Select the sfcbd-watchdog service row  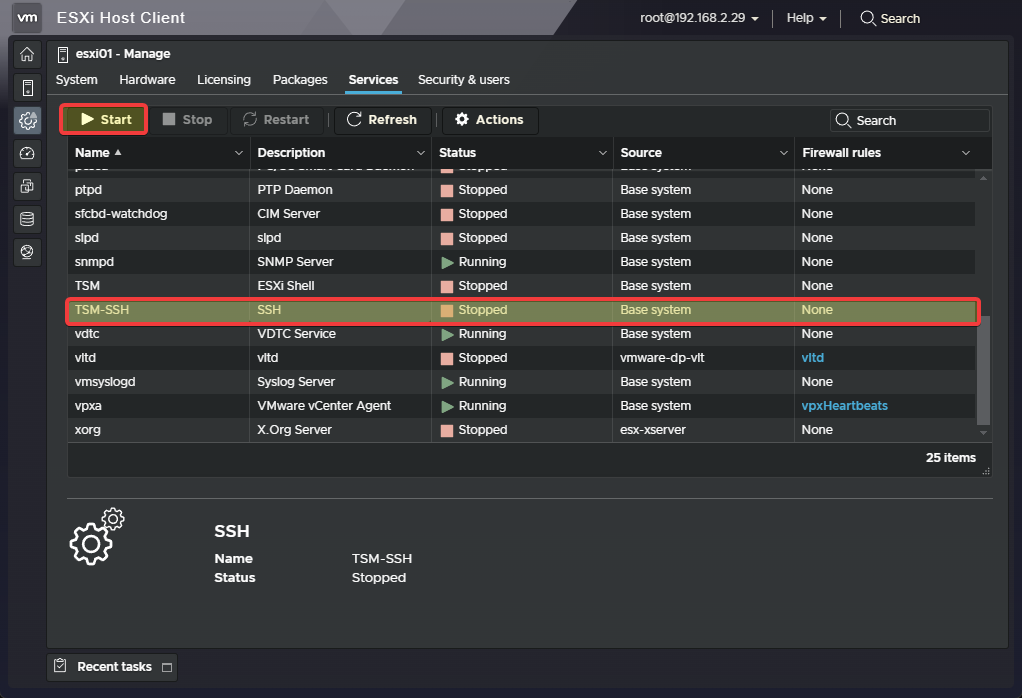pyautogui.click(x=521, y=214)
